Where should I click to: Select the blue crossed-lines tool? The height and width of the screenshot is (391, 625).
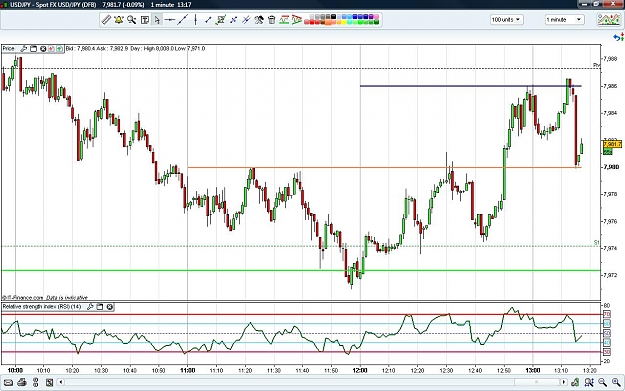tap(234, 20)
